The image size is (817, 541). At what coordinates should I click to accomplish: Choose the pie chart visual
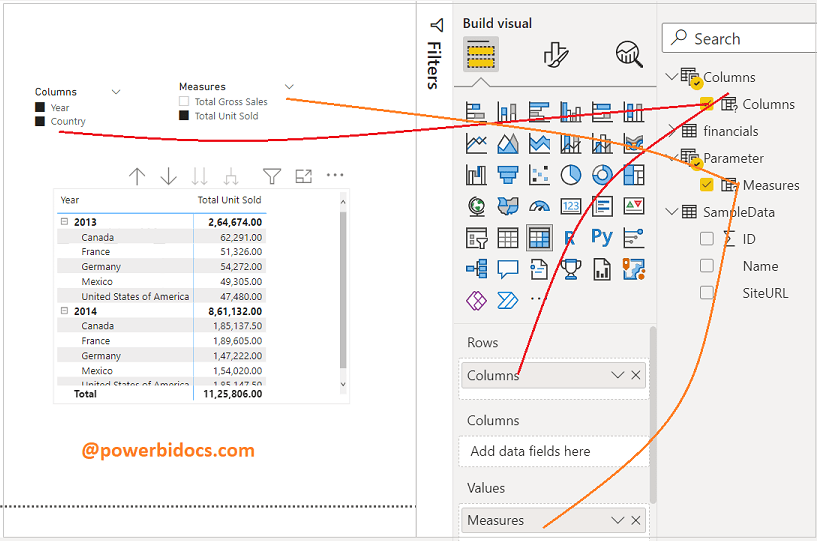pos(571,175)
